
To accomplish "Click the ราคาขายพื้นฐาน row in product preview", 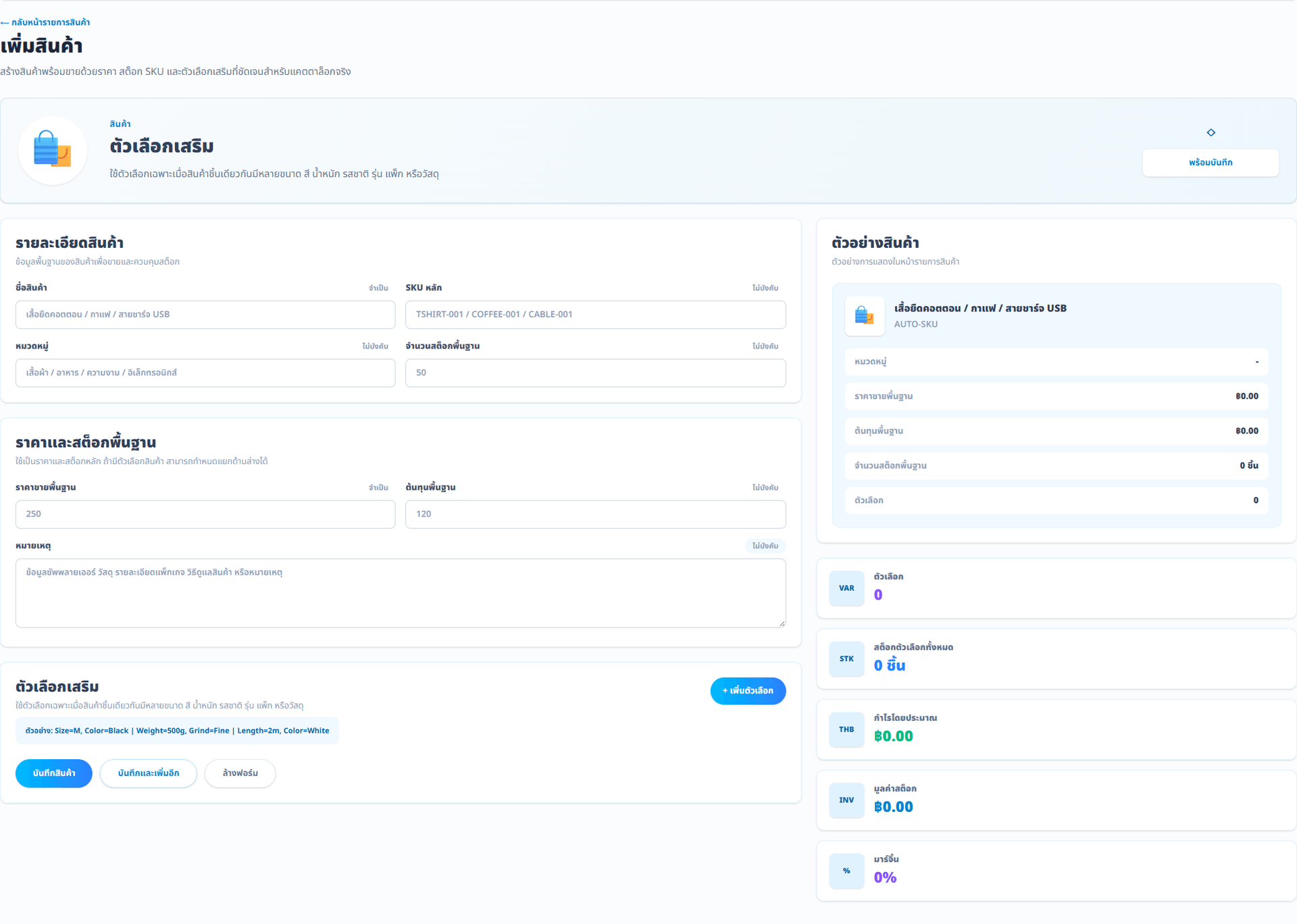I will [x=1057, y=396].
